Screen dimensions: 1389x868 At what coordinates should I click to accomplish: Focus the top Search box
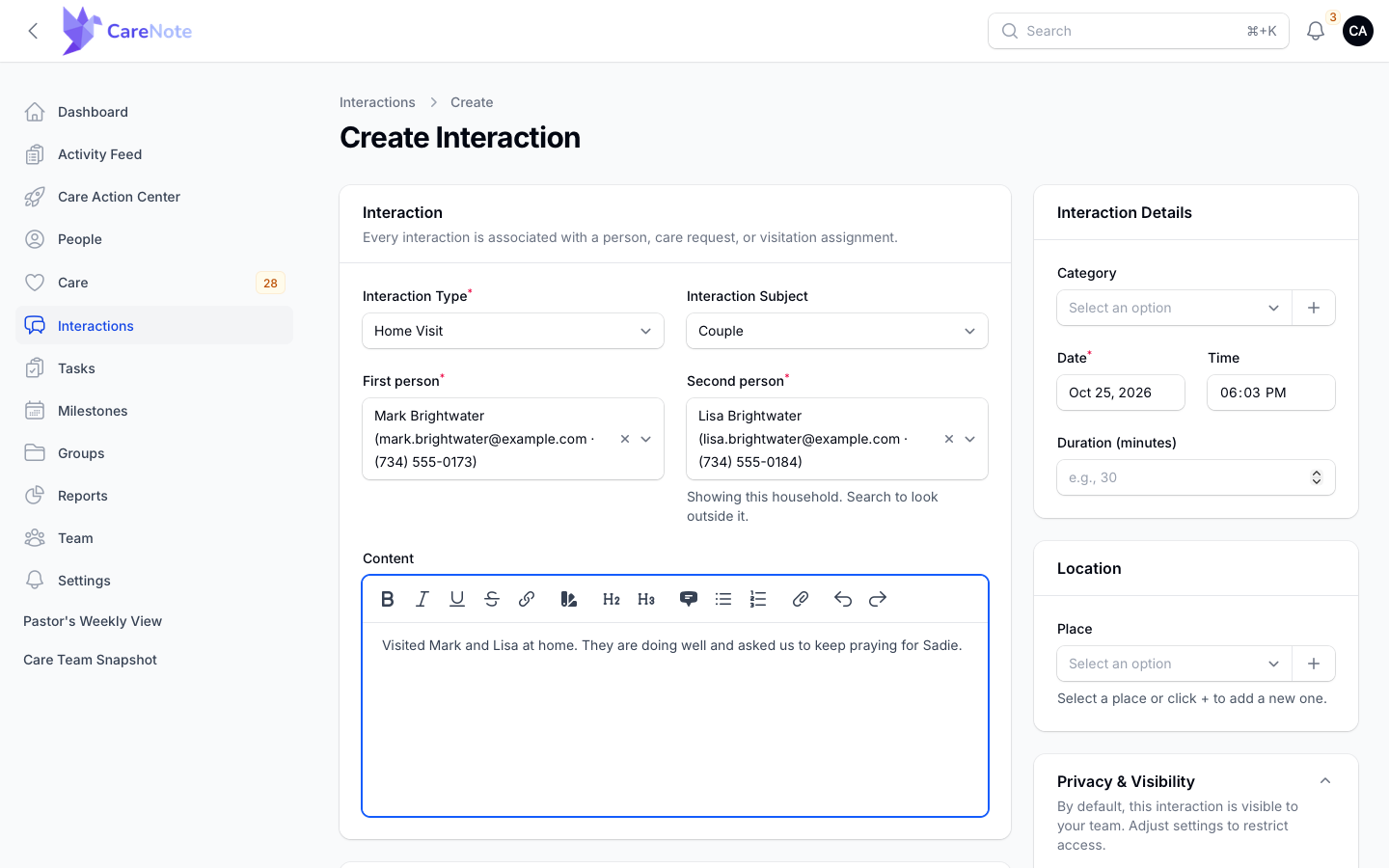(1138, 31)
